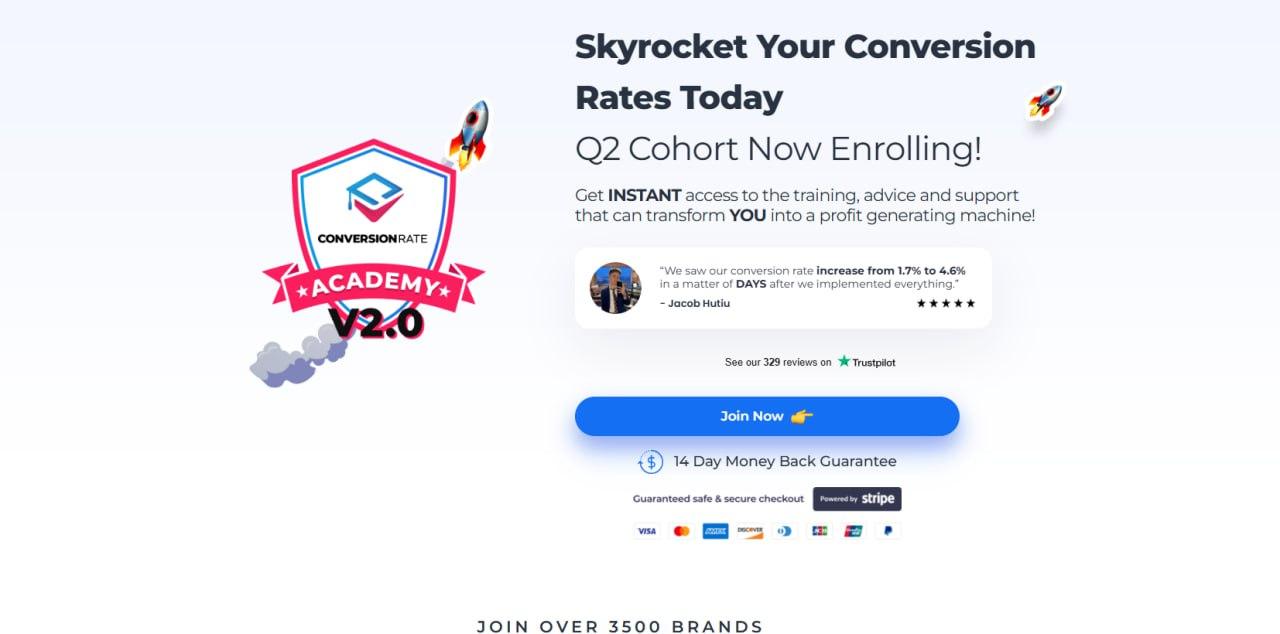Click the JCB card icon
This screenshot has width=1280, height=634.
819,531
